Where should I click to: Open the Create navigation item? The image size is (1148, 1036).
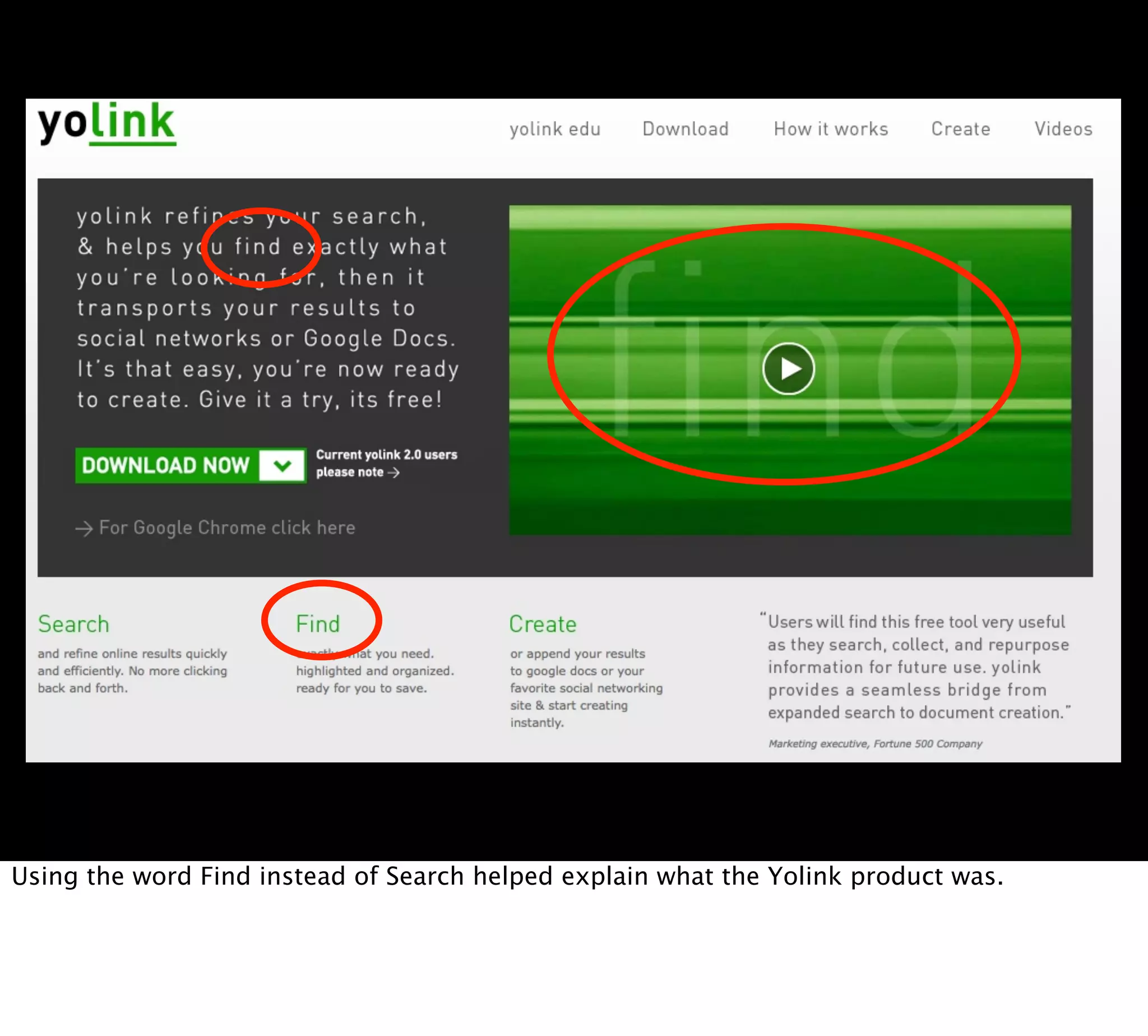(961, 128)
